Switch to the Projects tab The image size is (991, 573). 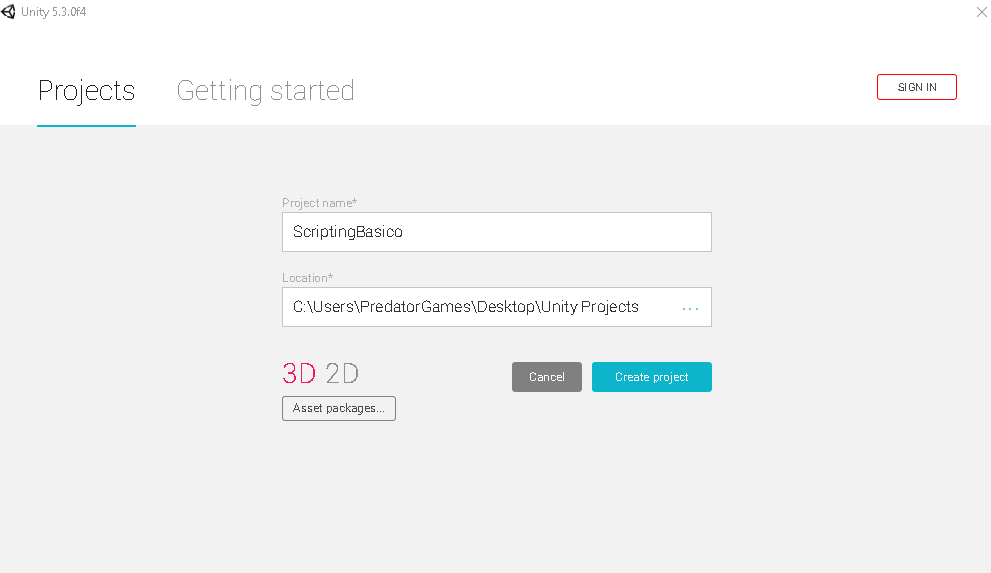pos(87,91)
